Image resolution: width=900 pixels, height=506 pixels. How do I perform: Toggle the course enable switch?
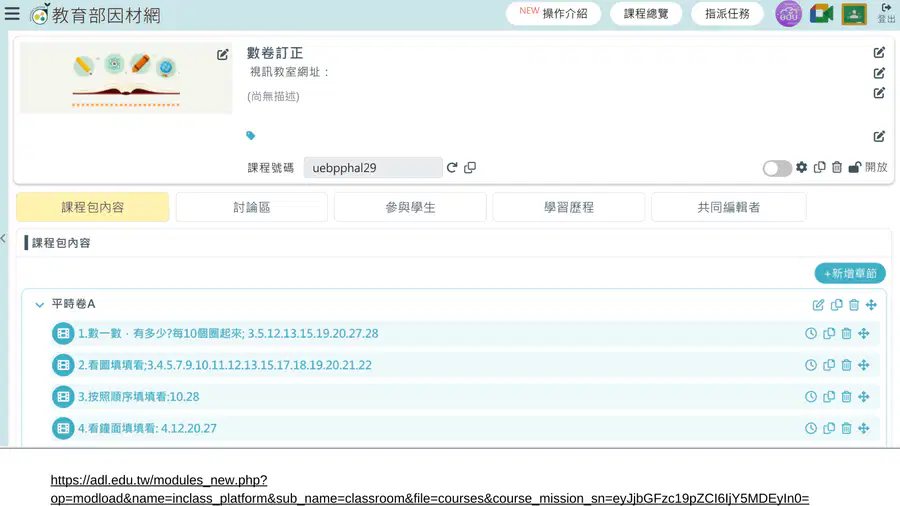pos(777,168)
